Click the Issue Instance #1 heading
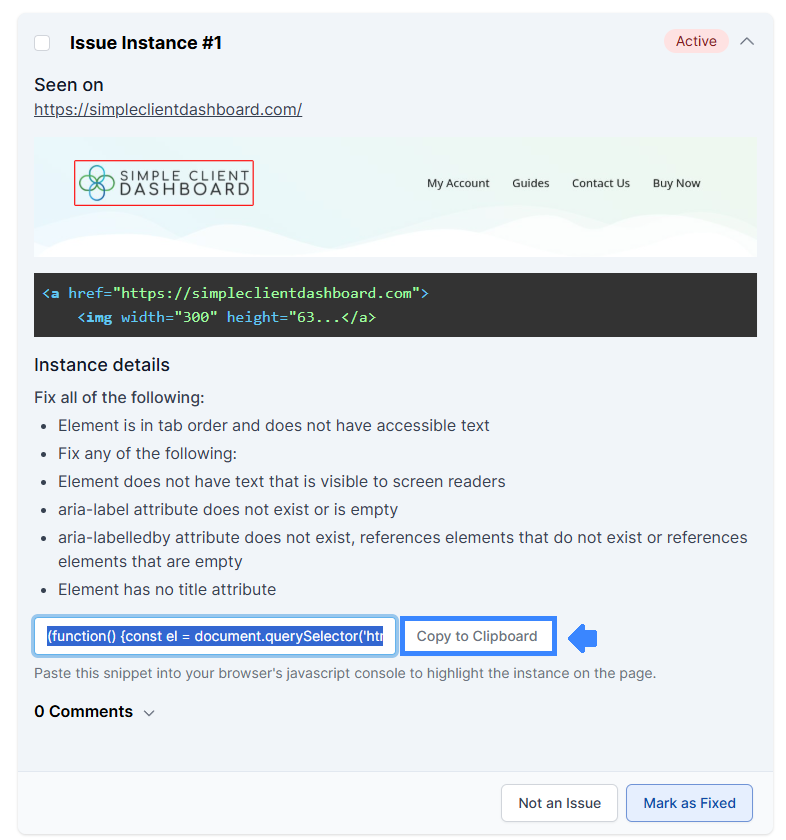Viewport: 786px width, 840px height. coord(146,43)
